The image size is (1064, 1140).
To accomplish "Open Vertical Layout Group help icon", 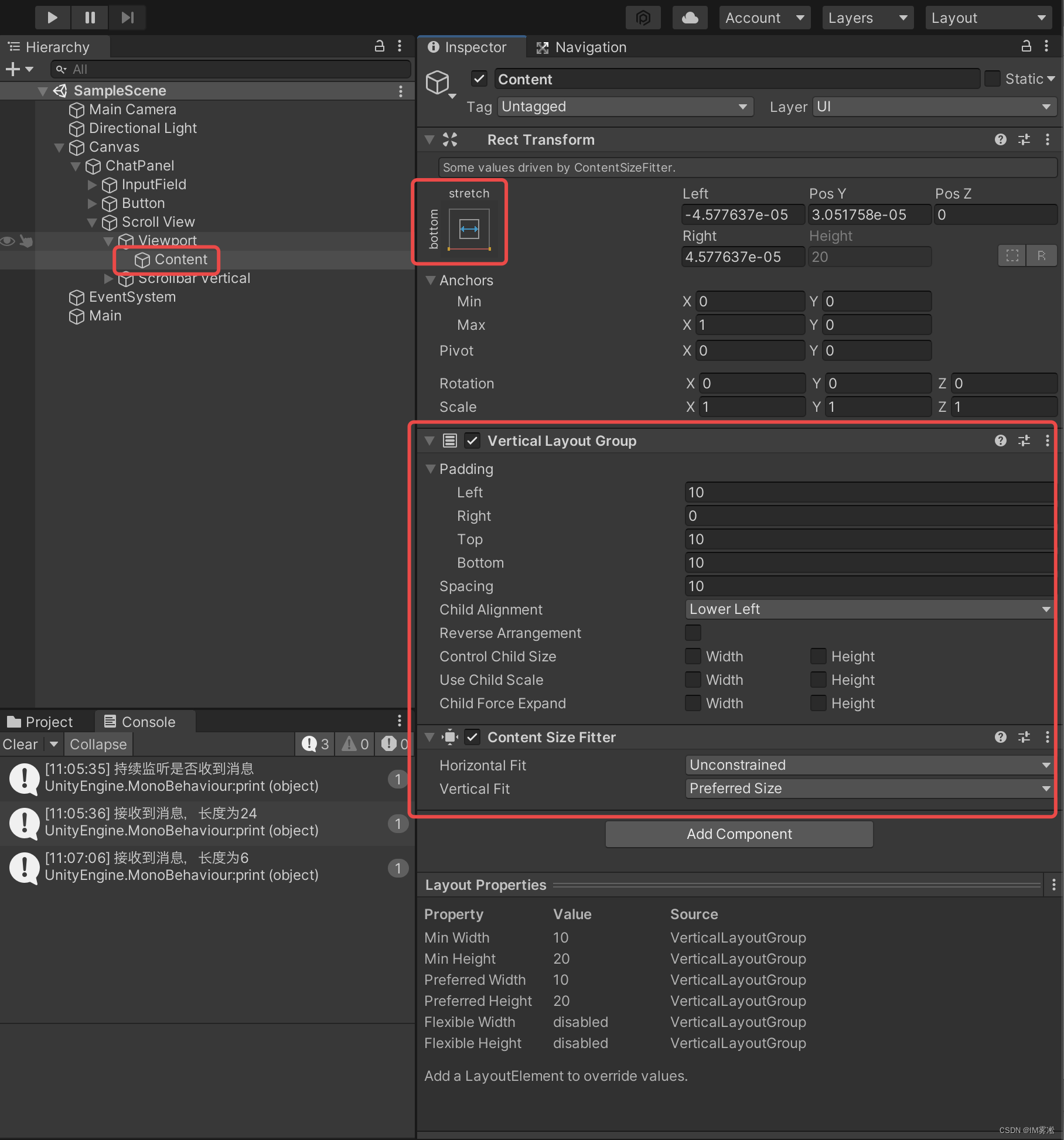I will 1001,441.
